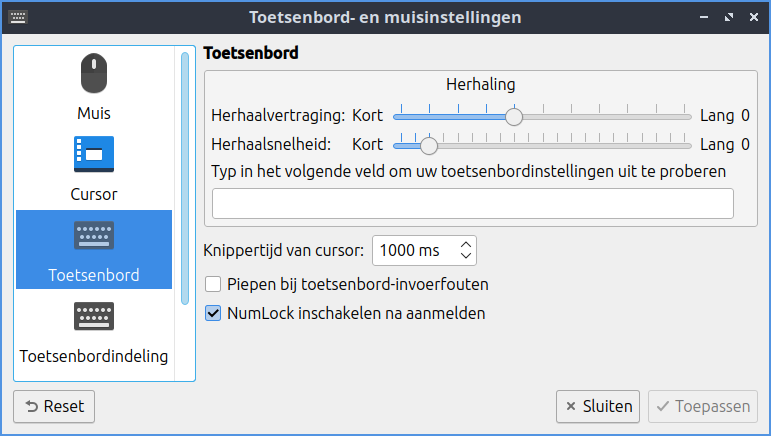This screenshot has width=771, height=436.
Task: Click the keyboard icon in title bar
Action: [18, 17]
